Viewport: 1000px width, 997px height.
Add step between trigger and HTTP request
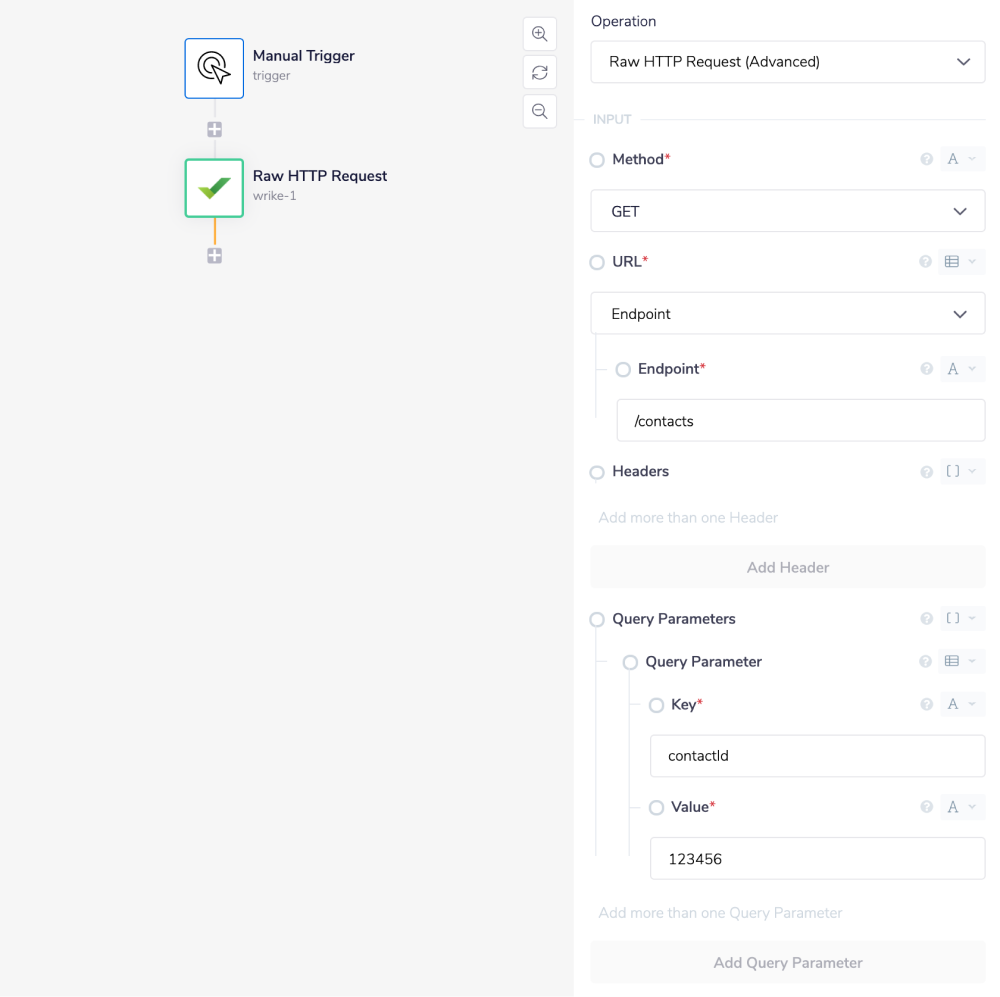click(x=214, y=129)
